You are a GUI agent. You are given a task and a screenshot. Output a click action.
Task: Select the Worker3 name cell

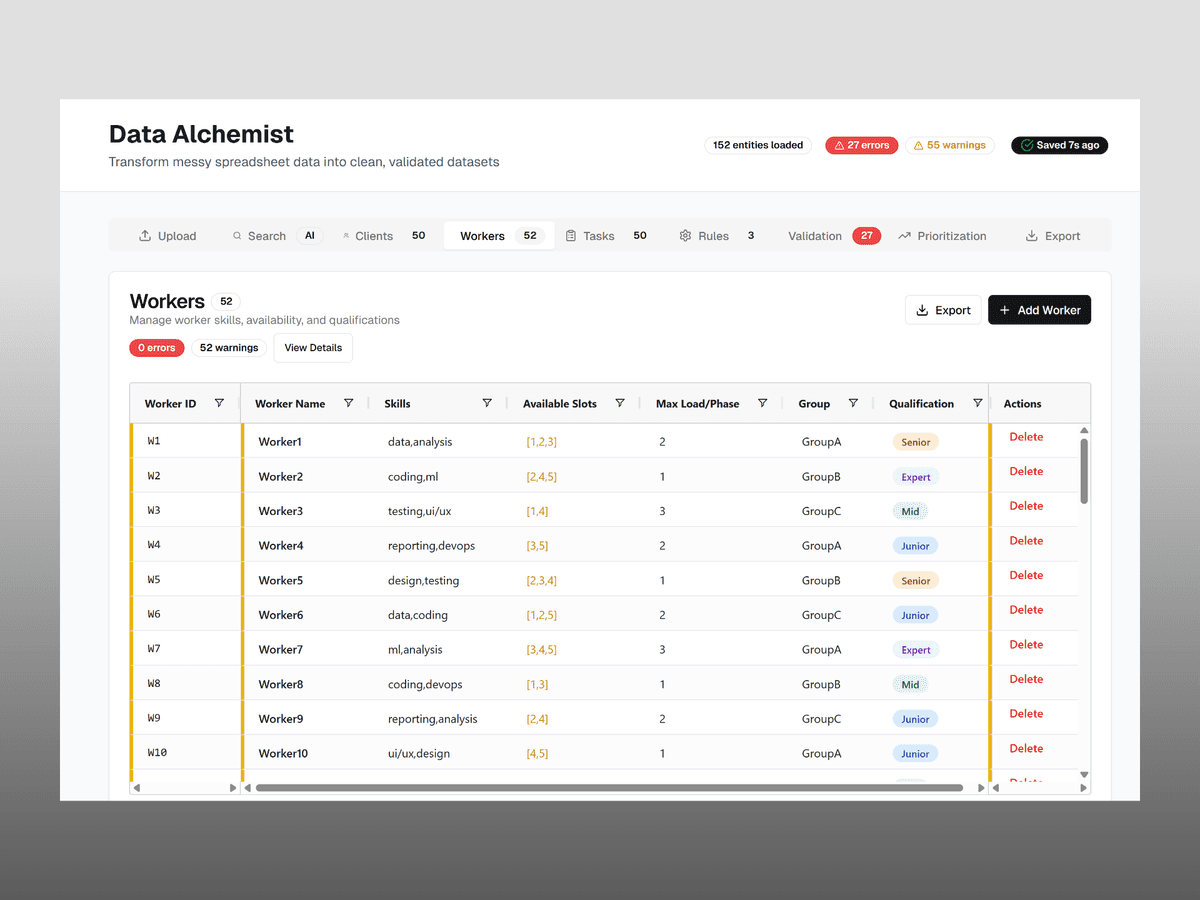point(307,511)
